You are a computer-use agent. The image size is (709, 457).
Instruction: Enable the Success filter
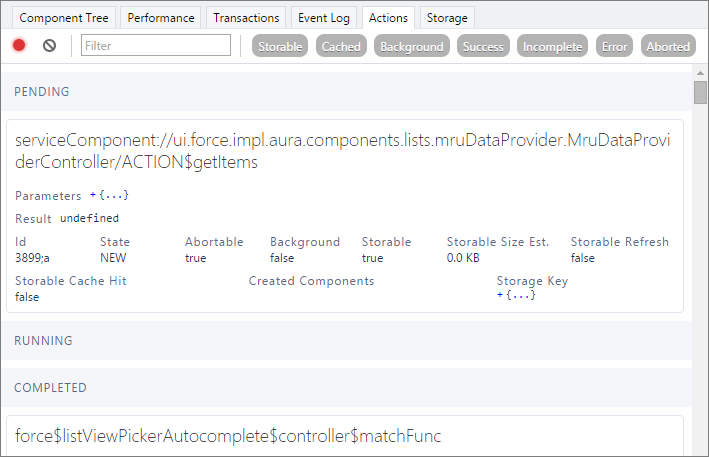point(483,46)
